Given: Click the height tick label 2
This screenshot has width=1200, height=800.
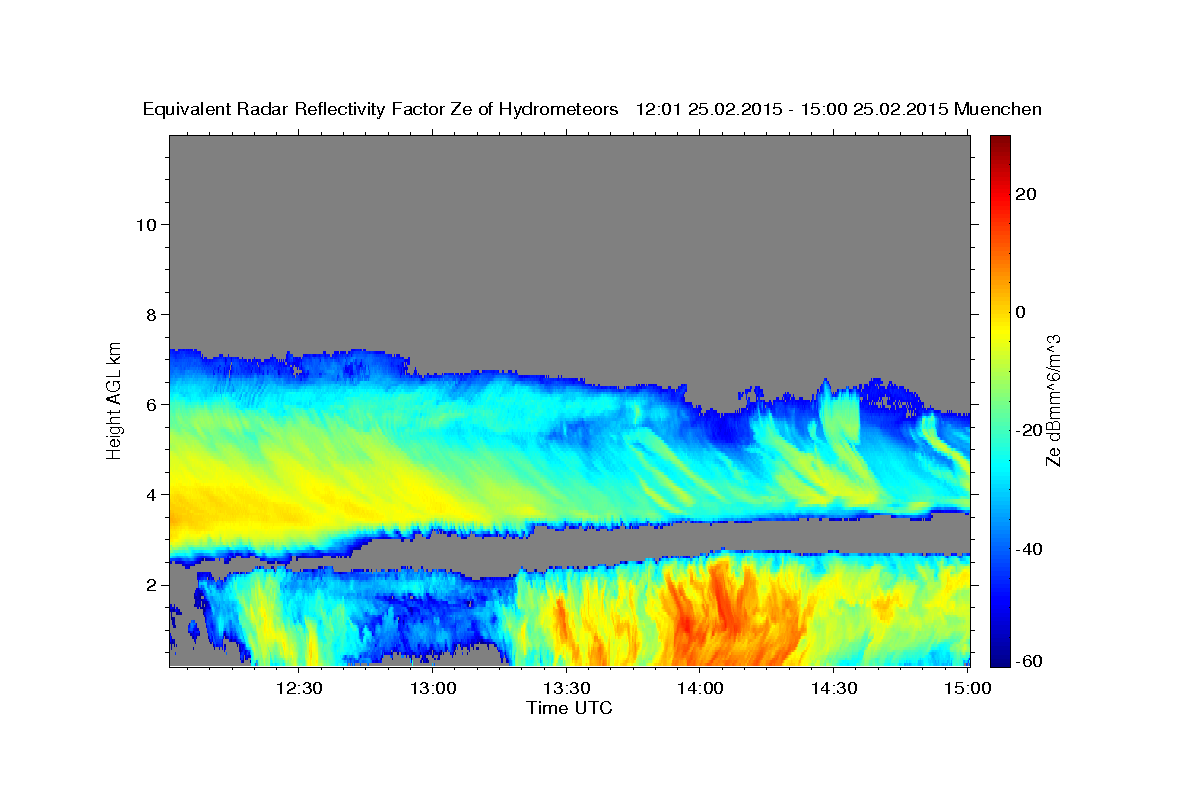Looking at the screenshot, I should tap(152, 585).
